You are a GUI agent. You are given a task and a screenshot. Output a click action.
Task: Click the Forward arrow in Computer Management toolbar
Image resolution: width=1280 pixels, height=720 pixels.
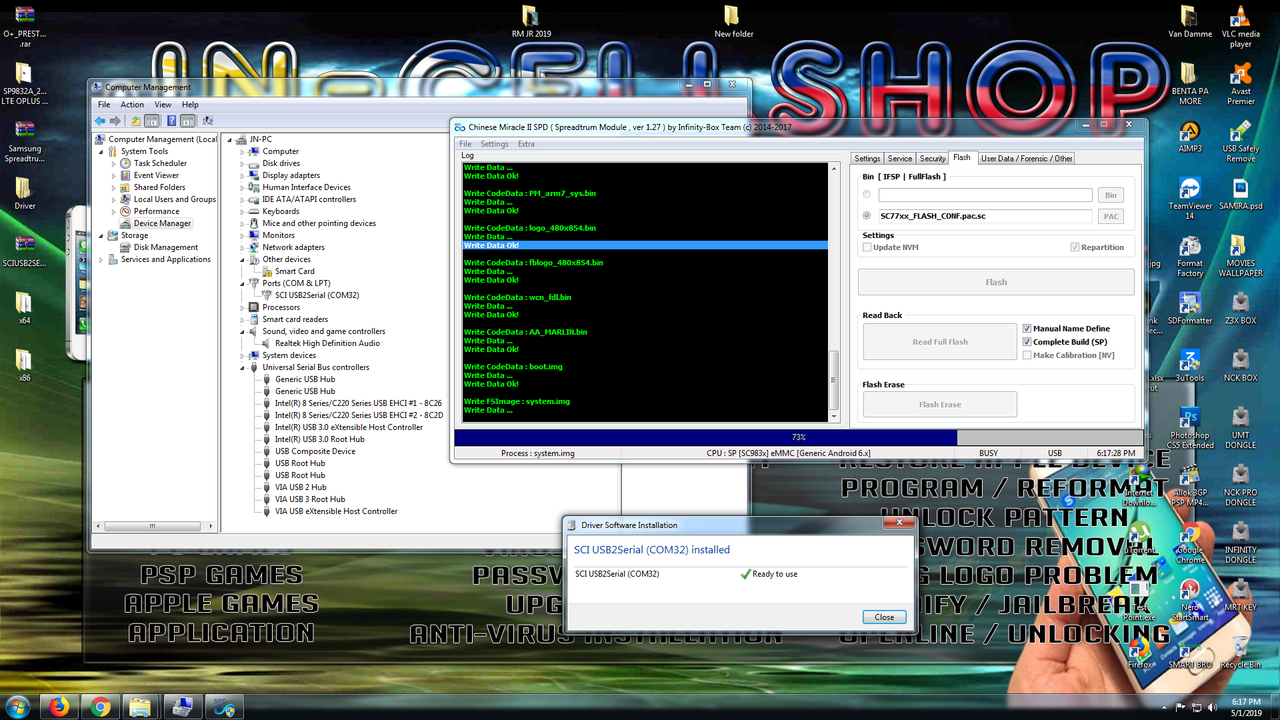(x=115, y=121)
